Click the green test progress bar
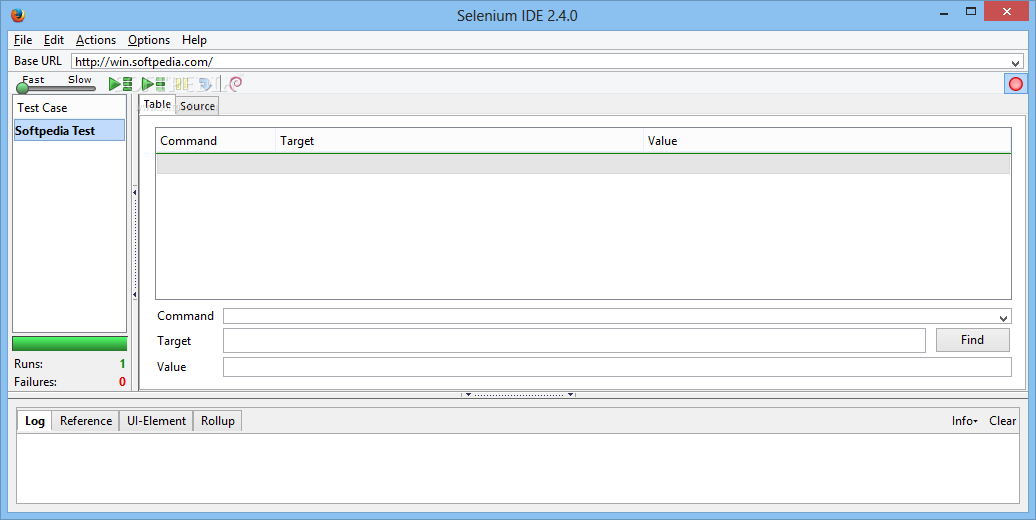The height and width of the screenshot is (520, 1036). (x=69, y=343)
